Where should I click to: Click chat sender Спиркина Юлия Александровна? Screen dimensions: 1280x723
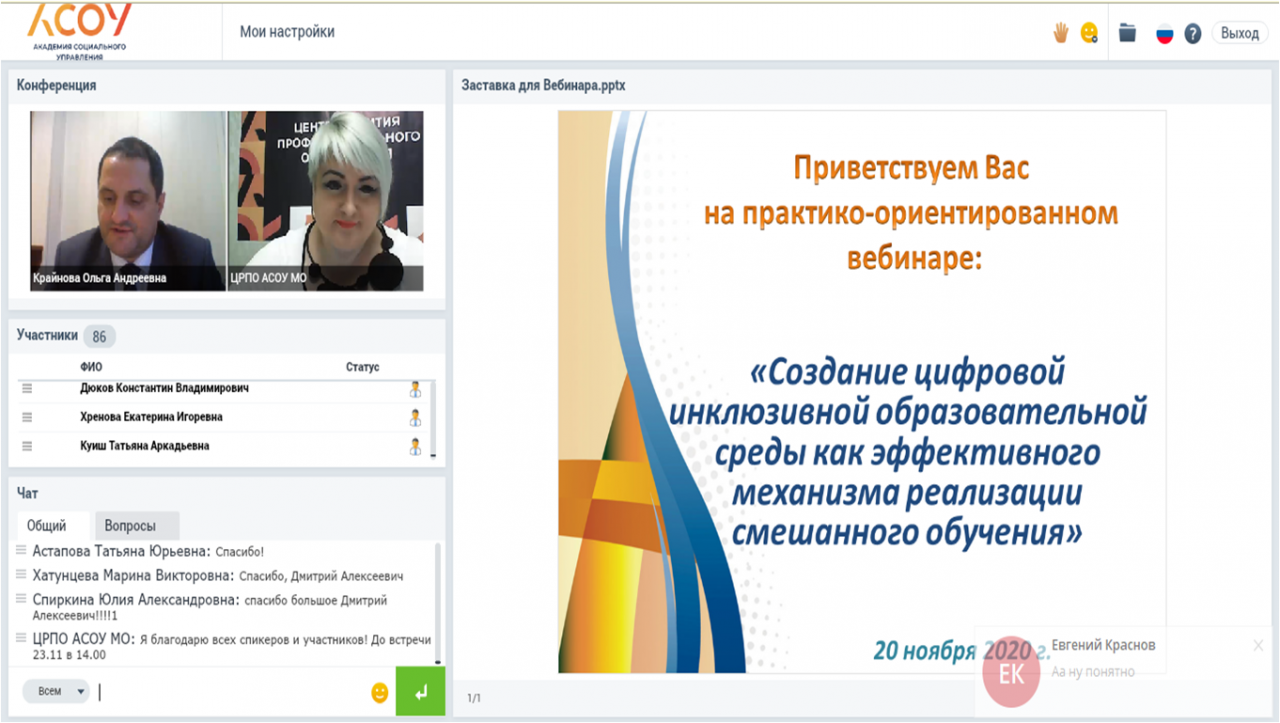tap(137, 601)
